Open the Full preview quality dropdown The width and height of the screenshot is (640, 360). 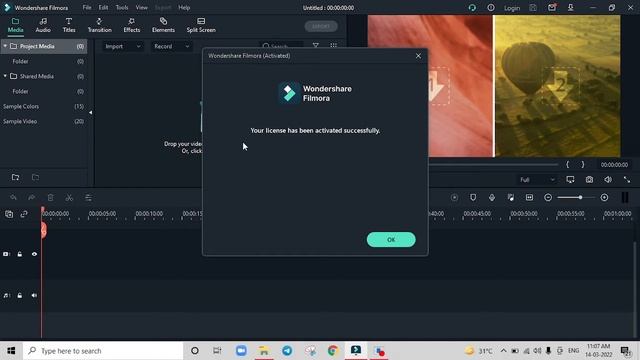(537, 180)
